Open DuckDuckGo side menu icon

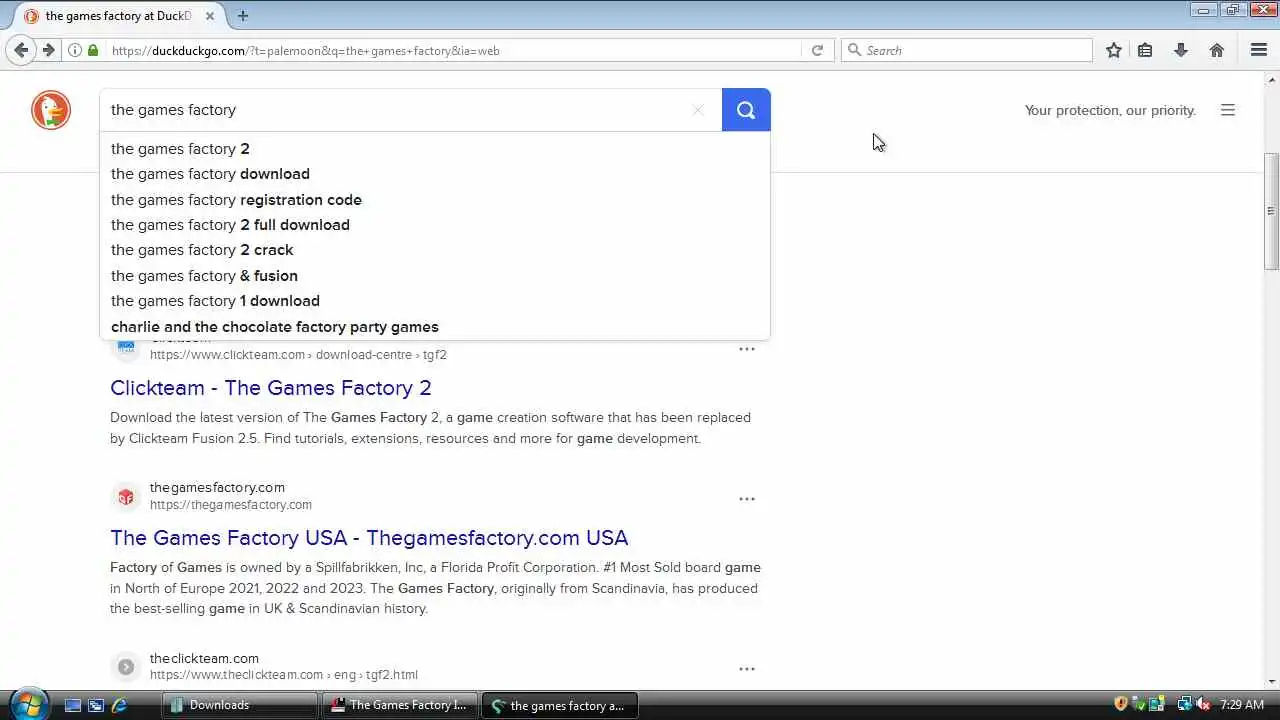[1228, 110]
